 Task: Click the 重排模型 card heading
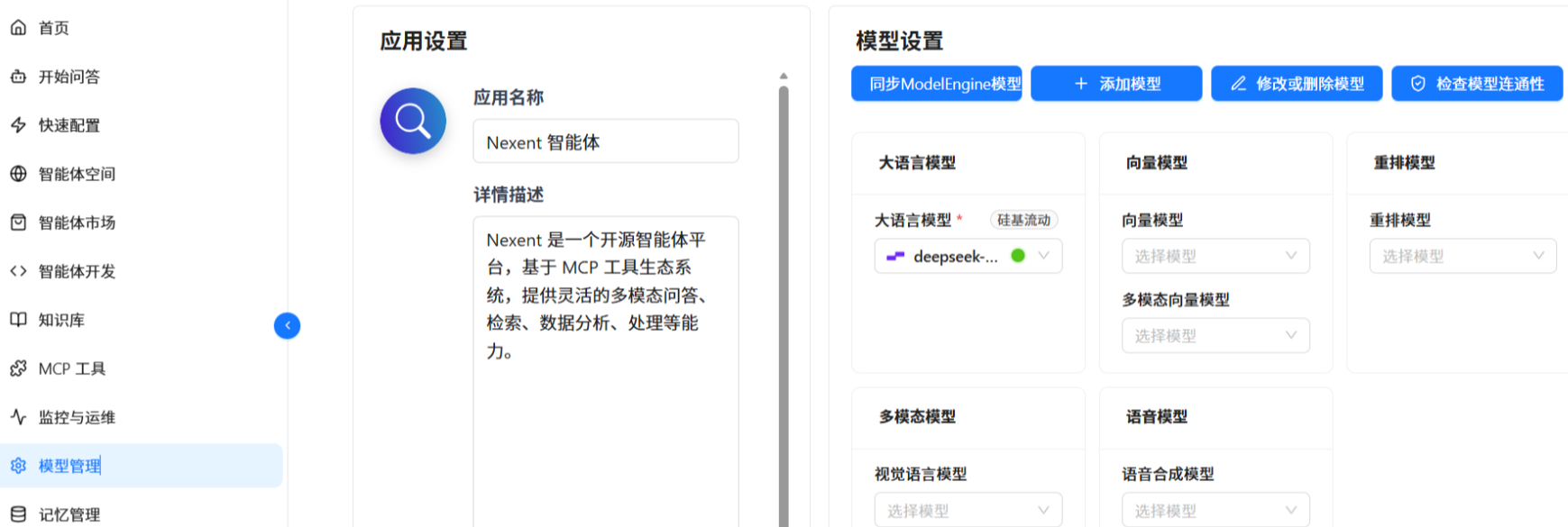point(1404,163)
